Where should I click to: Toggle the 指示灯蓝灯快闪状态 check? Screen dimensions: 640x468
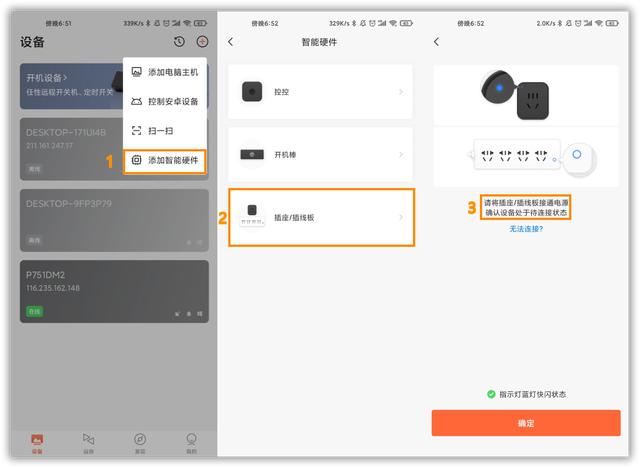[x=491, y=394]
